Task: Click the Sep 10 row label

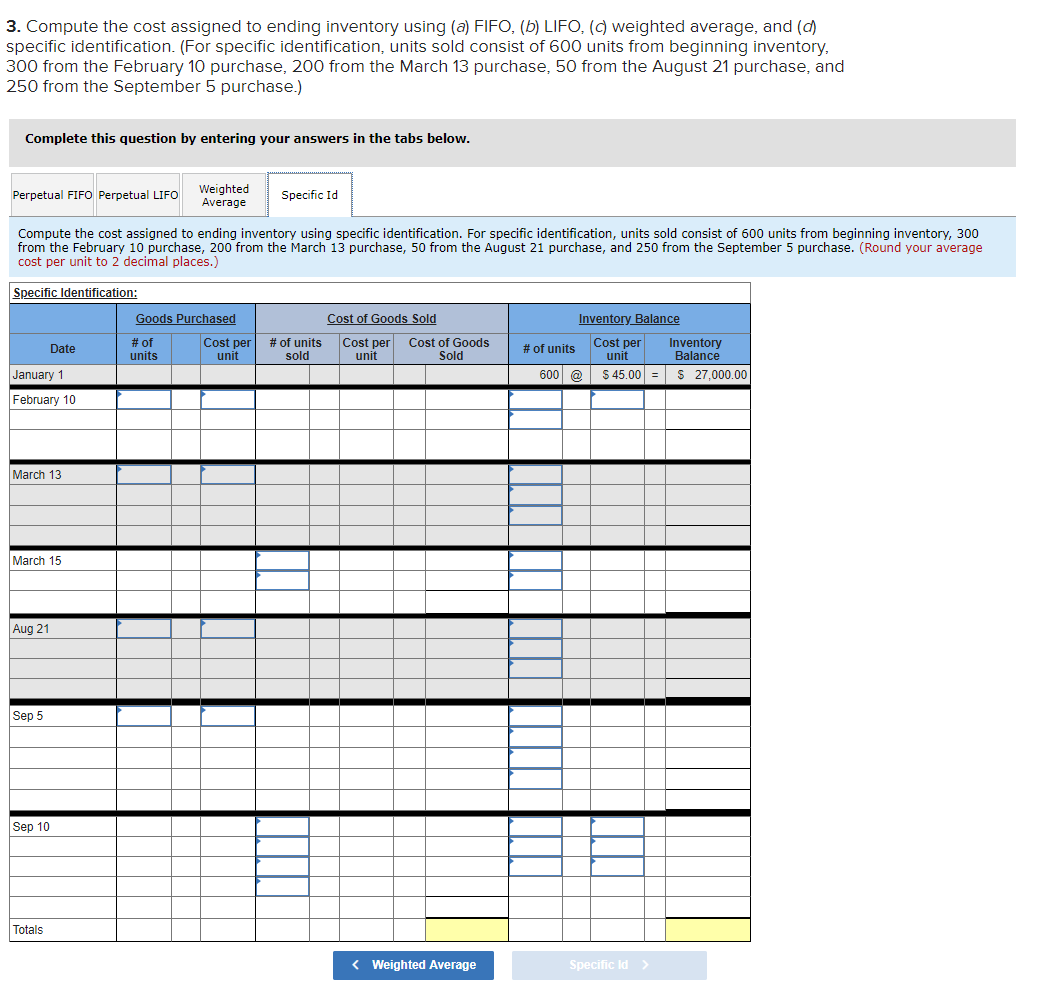Action: coord(31,827)
